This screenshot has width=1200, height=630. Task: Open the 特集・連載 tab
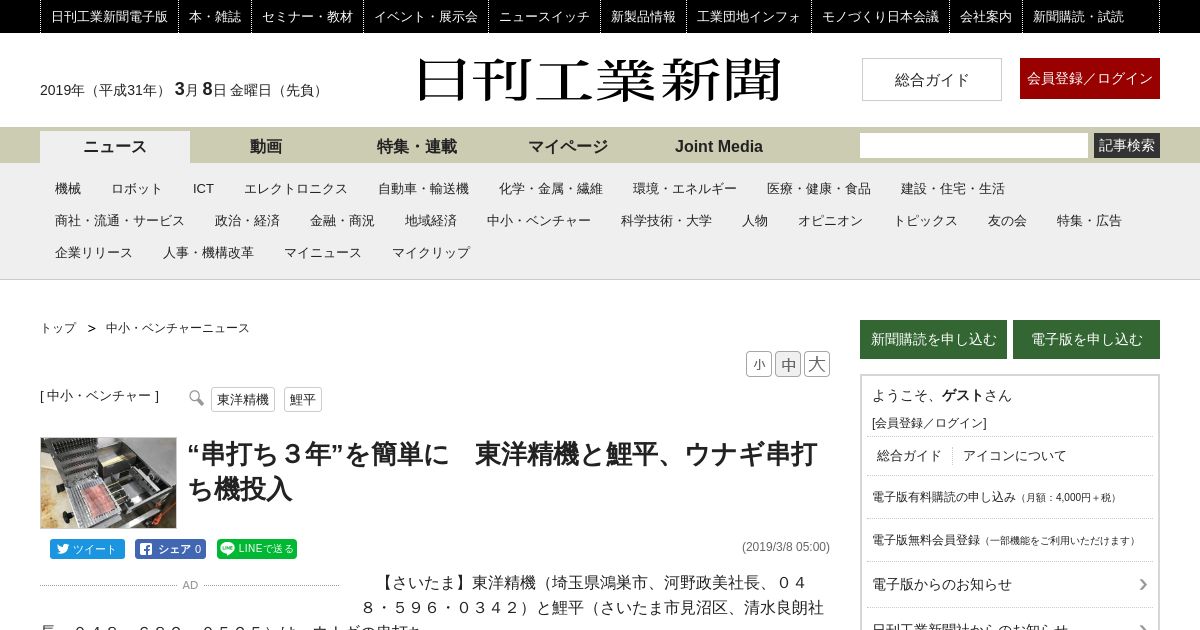pos(417,146)
